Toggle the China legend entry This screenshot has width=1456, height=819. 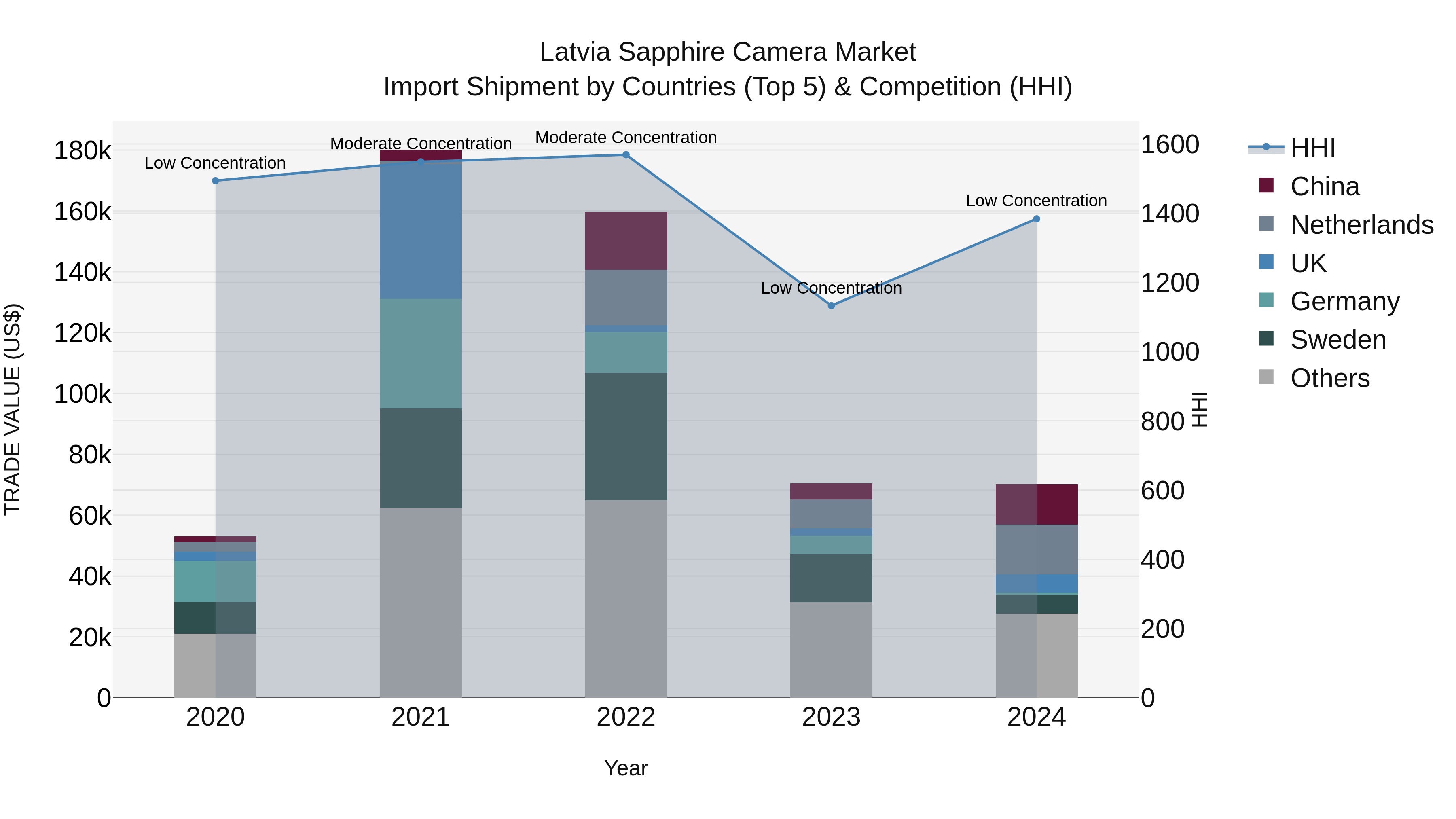(1309, 186)
